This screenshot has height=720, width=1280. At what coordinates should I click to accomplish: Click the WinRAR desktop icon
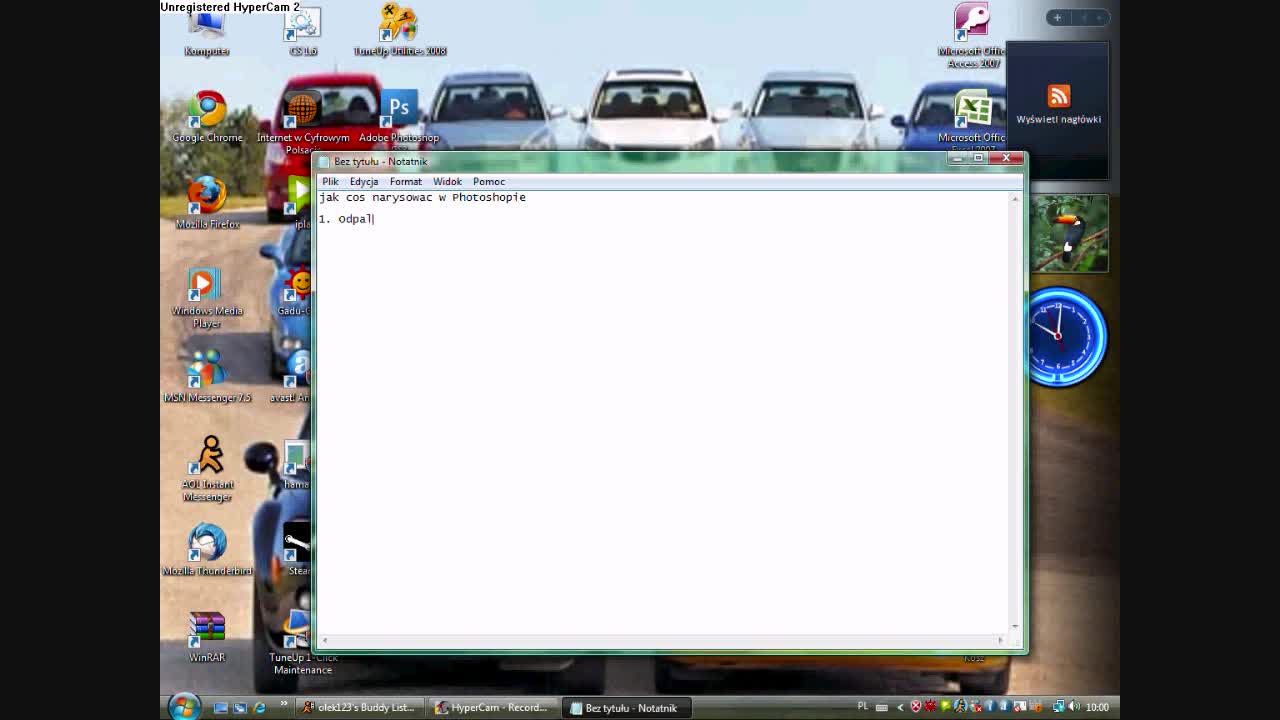(207, 632)
